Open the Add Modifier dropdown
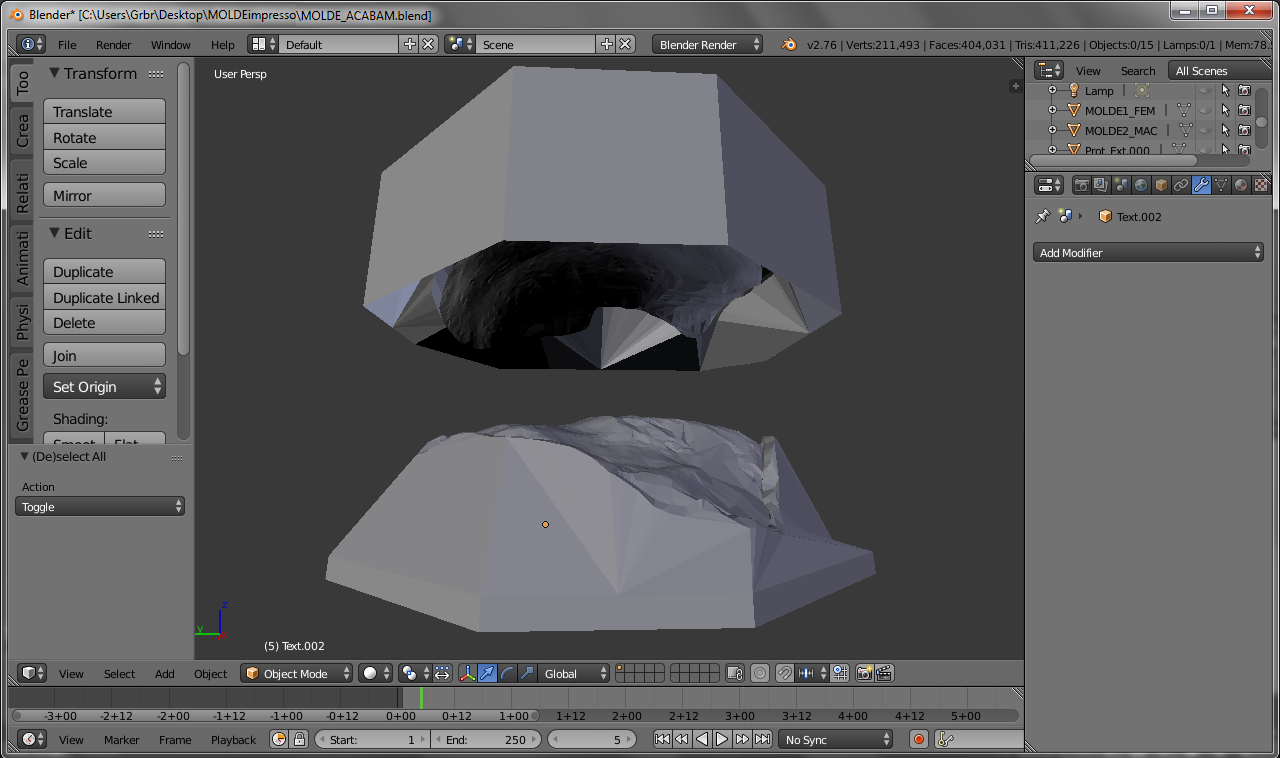 pos(1148,252)
